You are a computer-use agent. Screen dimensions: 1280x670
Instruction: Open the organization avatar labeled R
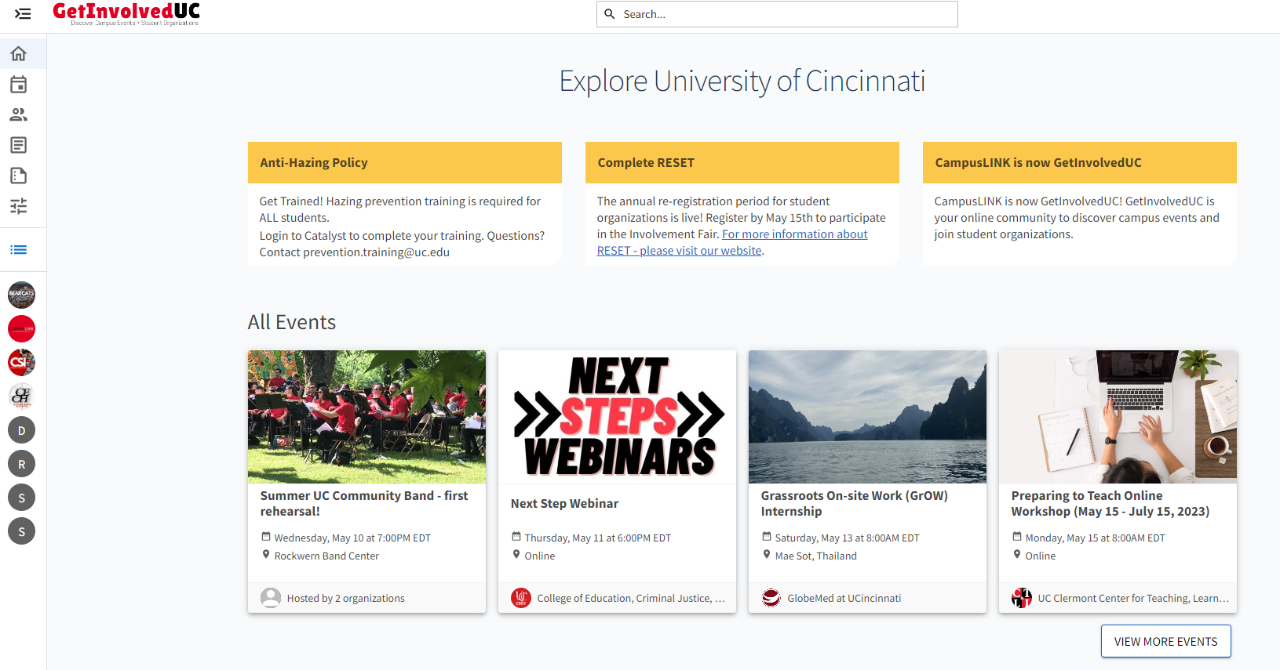21,464
